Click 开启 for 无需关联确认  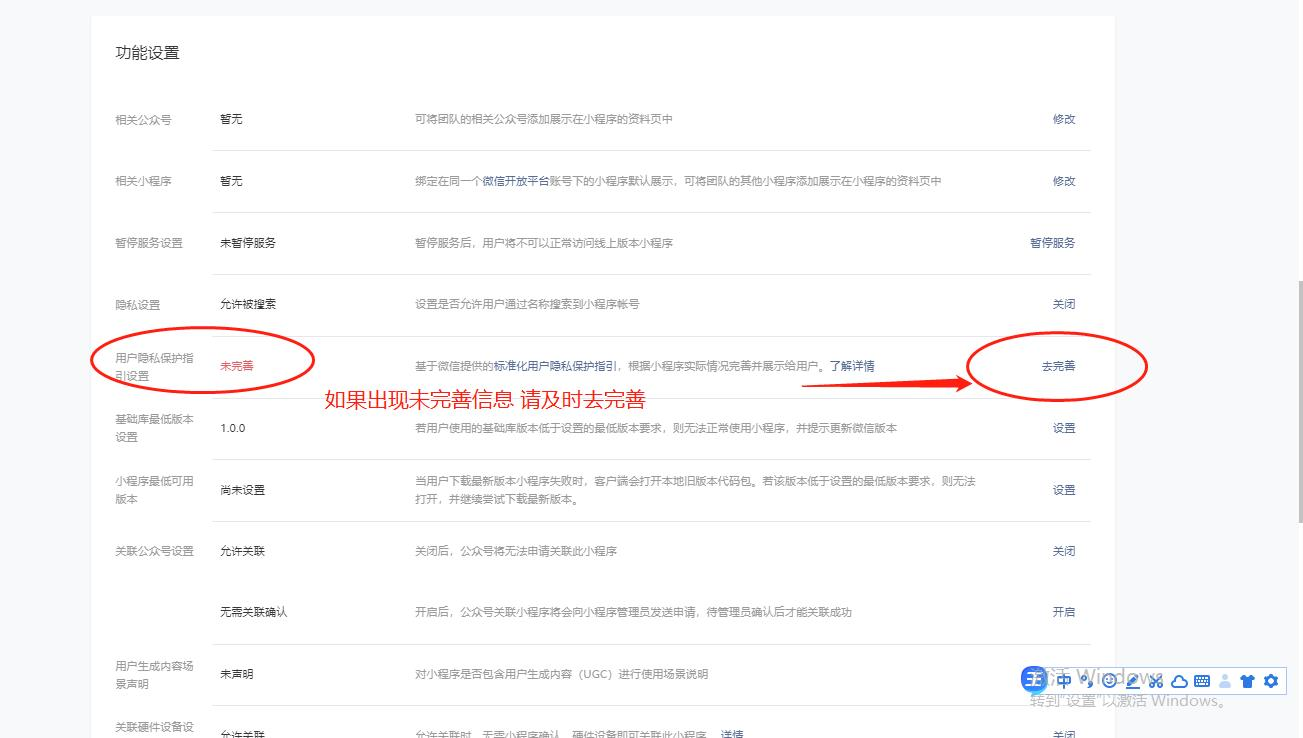click(1064, 612)
